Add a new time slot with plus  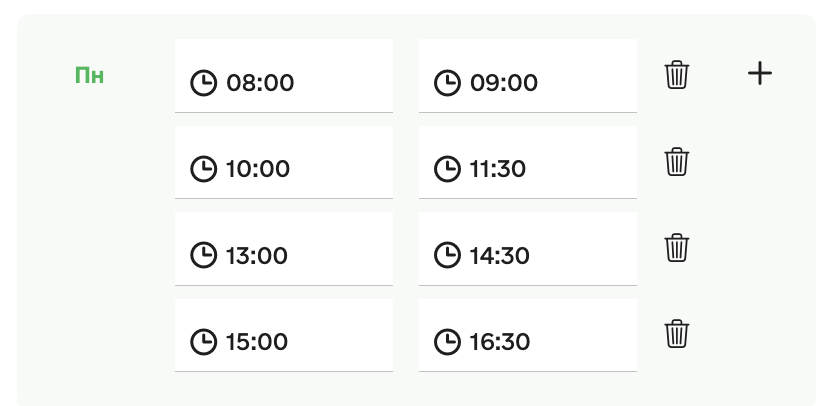(760, 73)
